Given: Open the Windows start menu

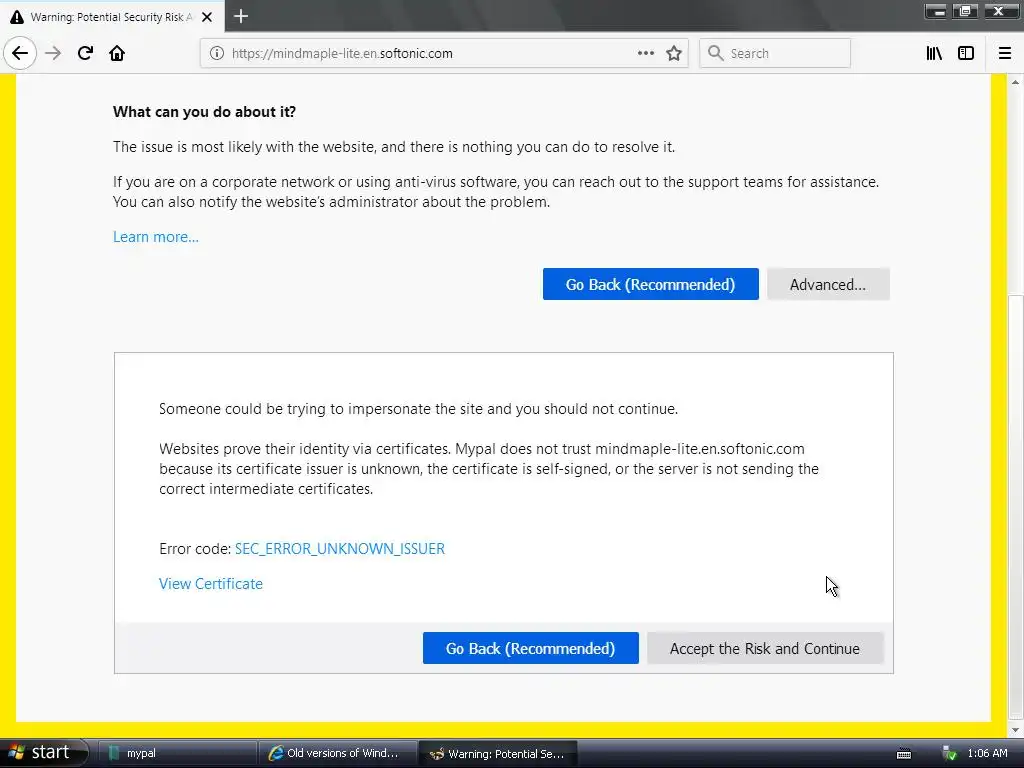Looking at the screenshot, I should [43, 752].
